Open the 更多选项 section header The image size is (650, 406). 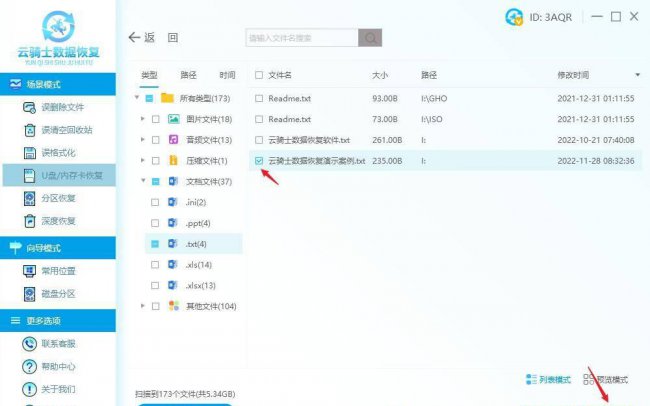(x=58, y=321)
